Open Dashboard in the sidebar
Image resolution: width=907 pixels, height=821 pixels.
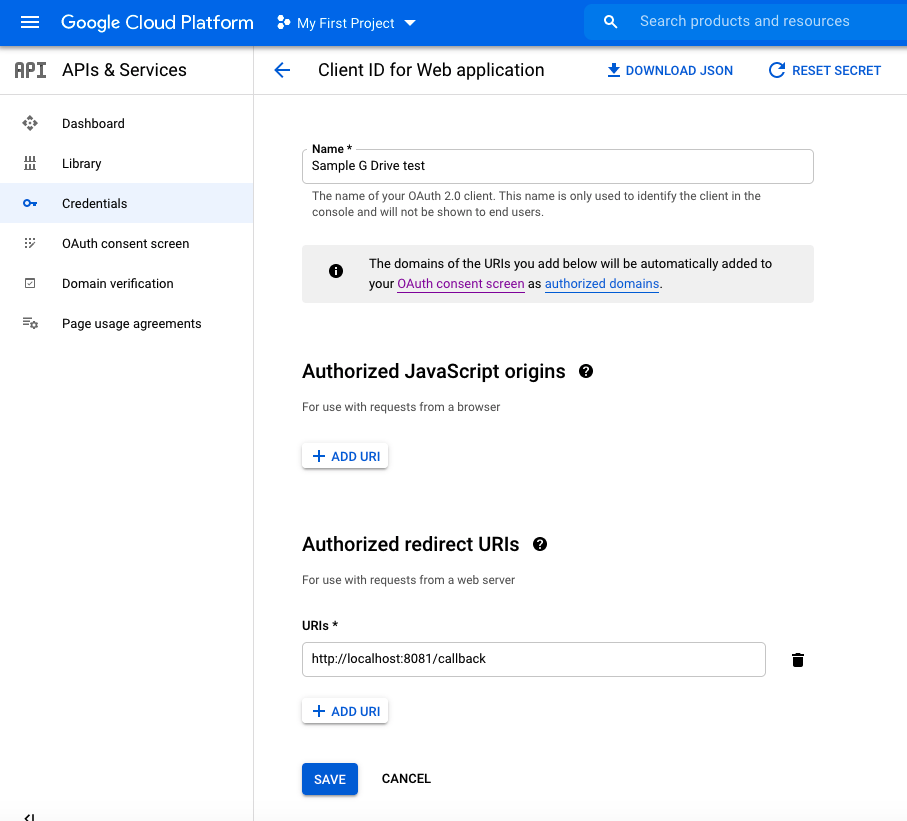[x=126, y=123]
